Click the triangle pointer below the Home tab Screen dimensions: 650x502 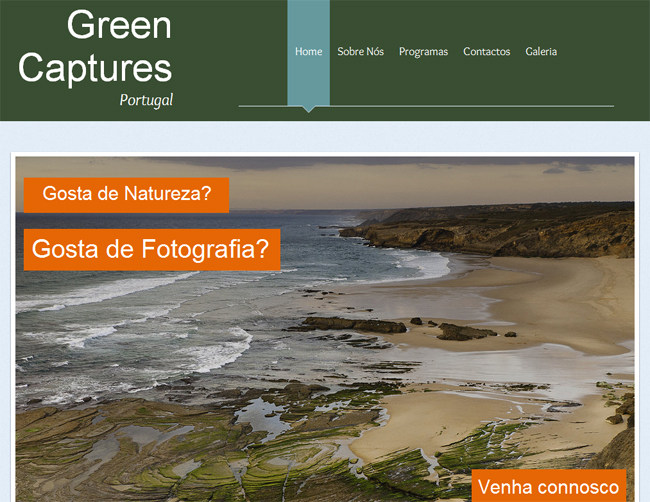(x=308, y=109)
